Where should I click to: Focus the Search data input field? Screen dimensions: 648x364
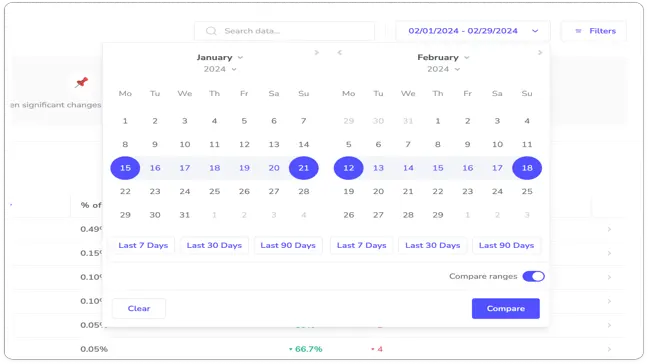pyautogui.click(x=284, y=31)
